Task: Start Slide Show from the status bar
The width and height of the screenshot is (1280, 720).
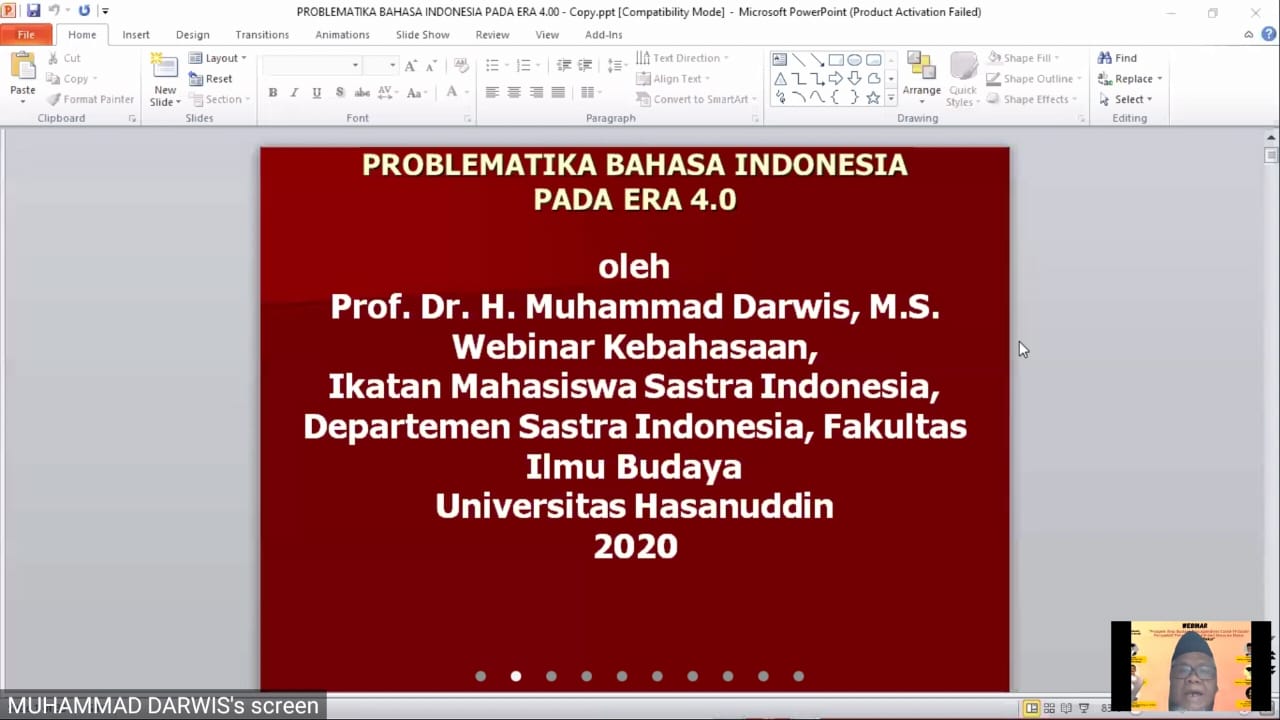Action: [1085, 707]
